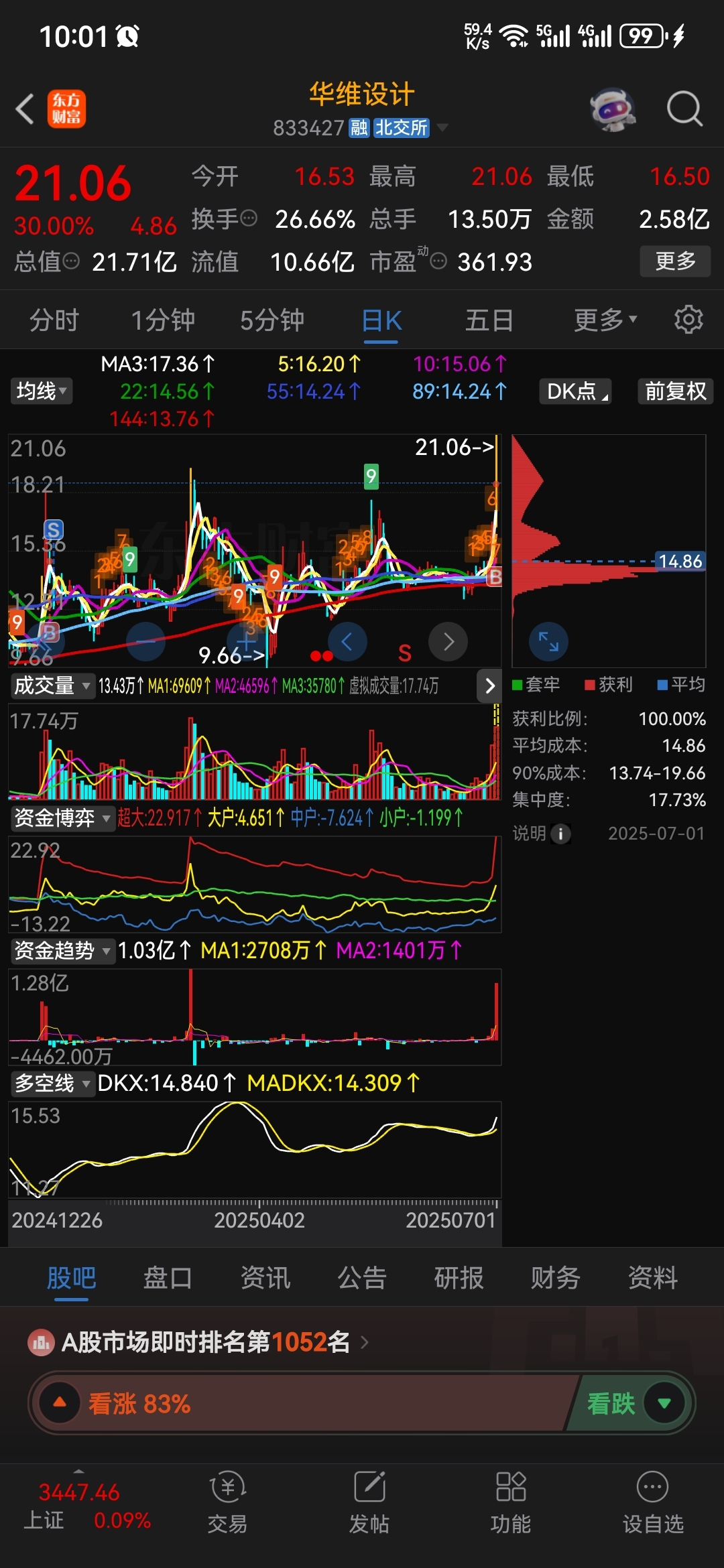Vote bullish with 看涨 up arrow
Screen dimensions: 724x1568
60,1402
